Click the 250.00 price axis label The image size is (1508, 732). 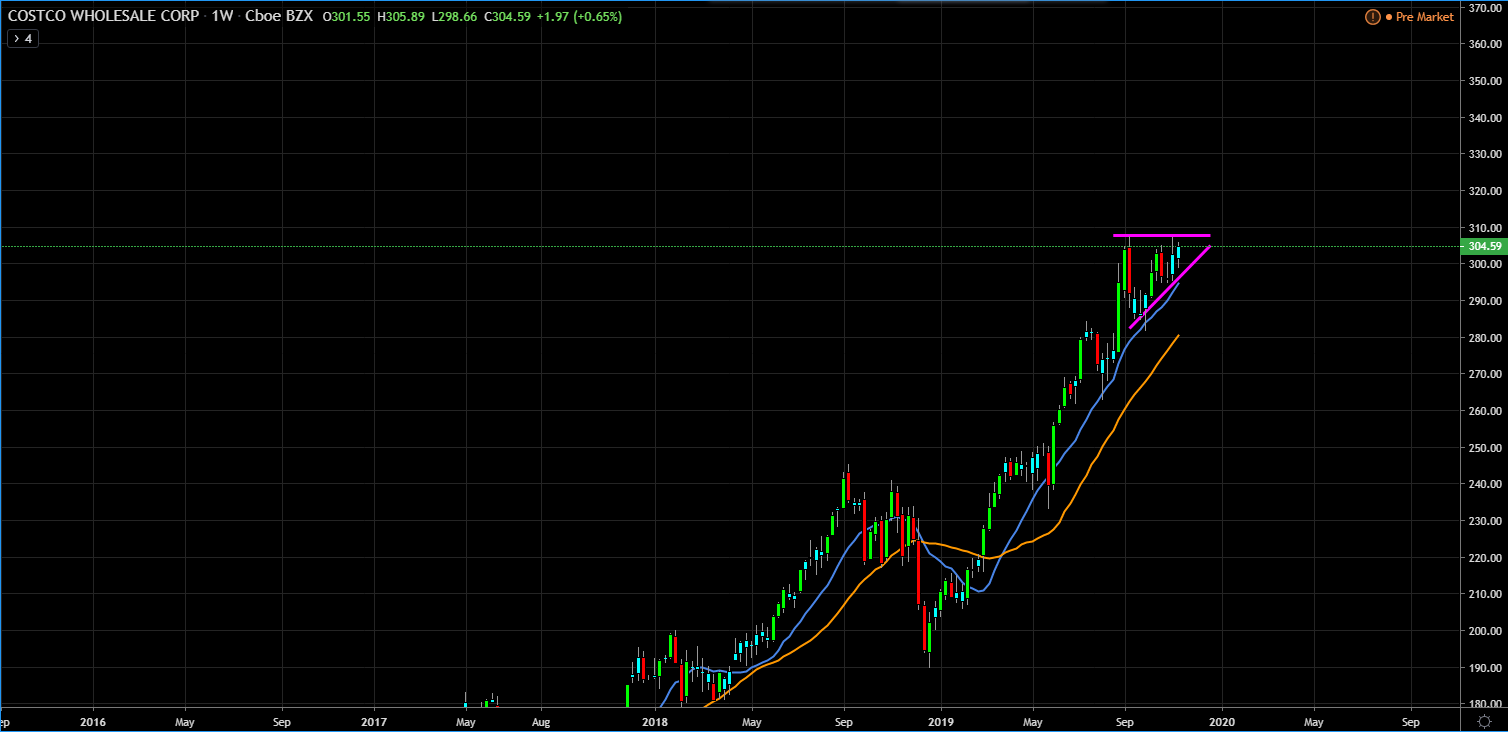(x=1485, y=448)
